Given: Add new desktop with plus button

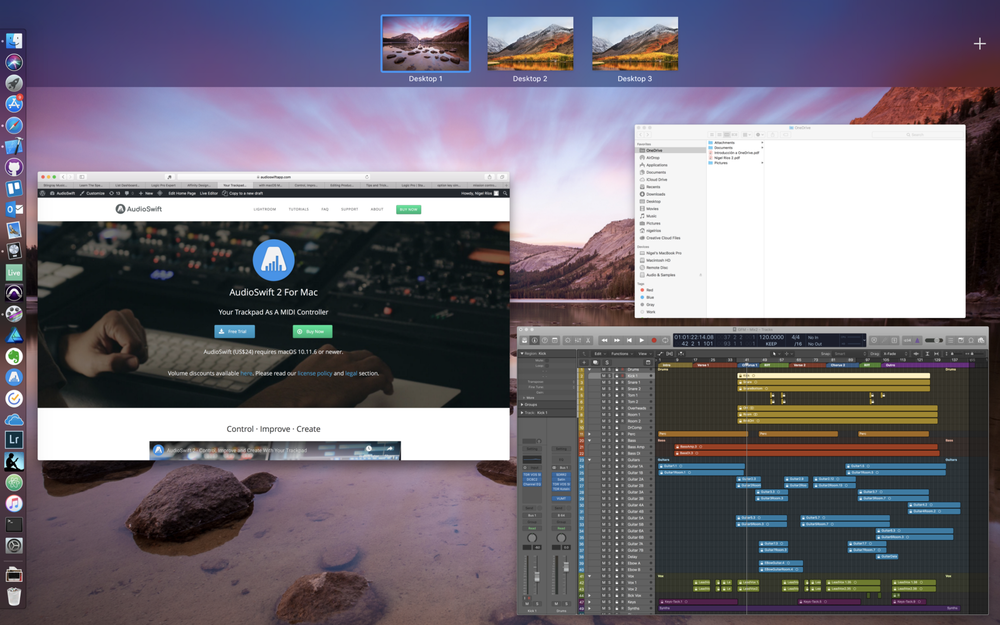Looking at the screenshot, I should (x=980, y=43).
